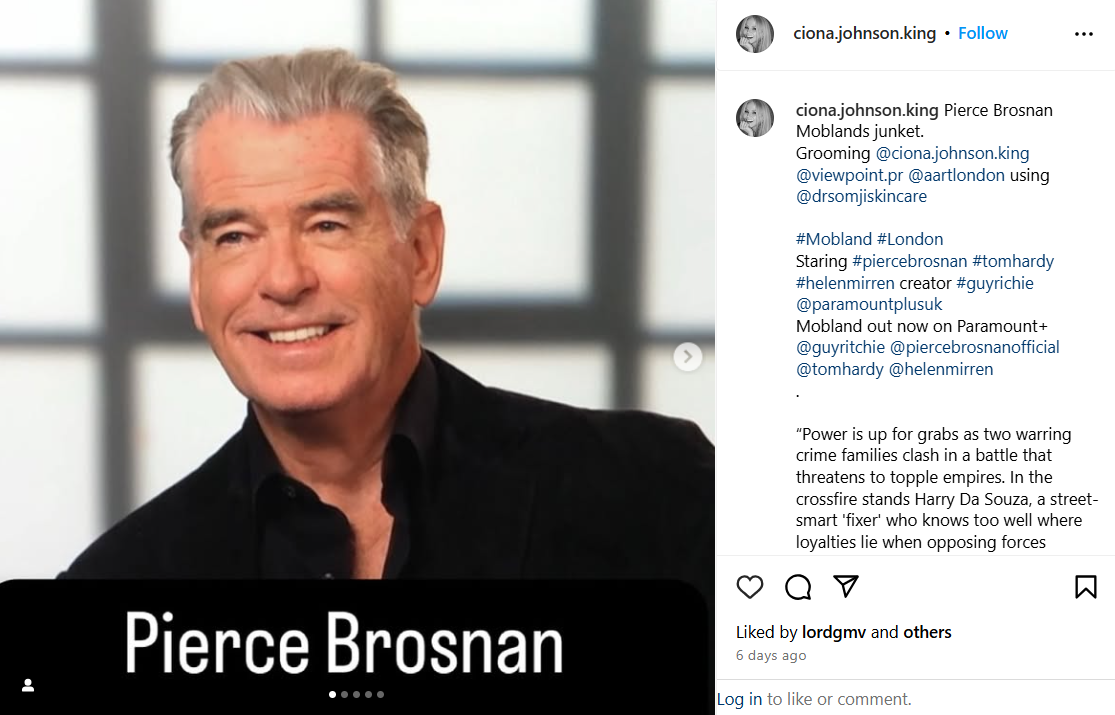Advance to the next carousel photo
The height and width of the screenshot is (715, 1115).
688,356
